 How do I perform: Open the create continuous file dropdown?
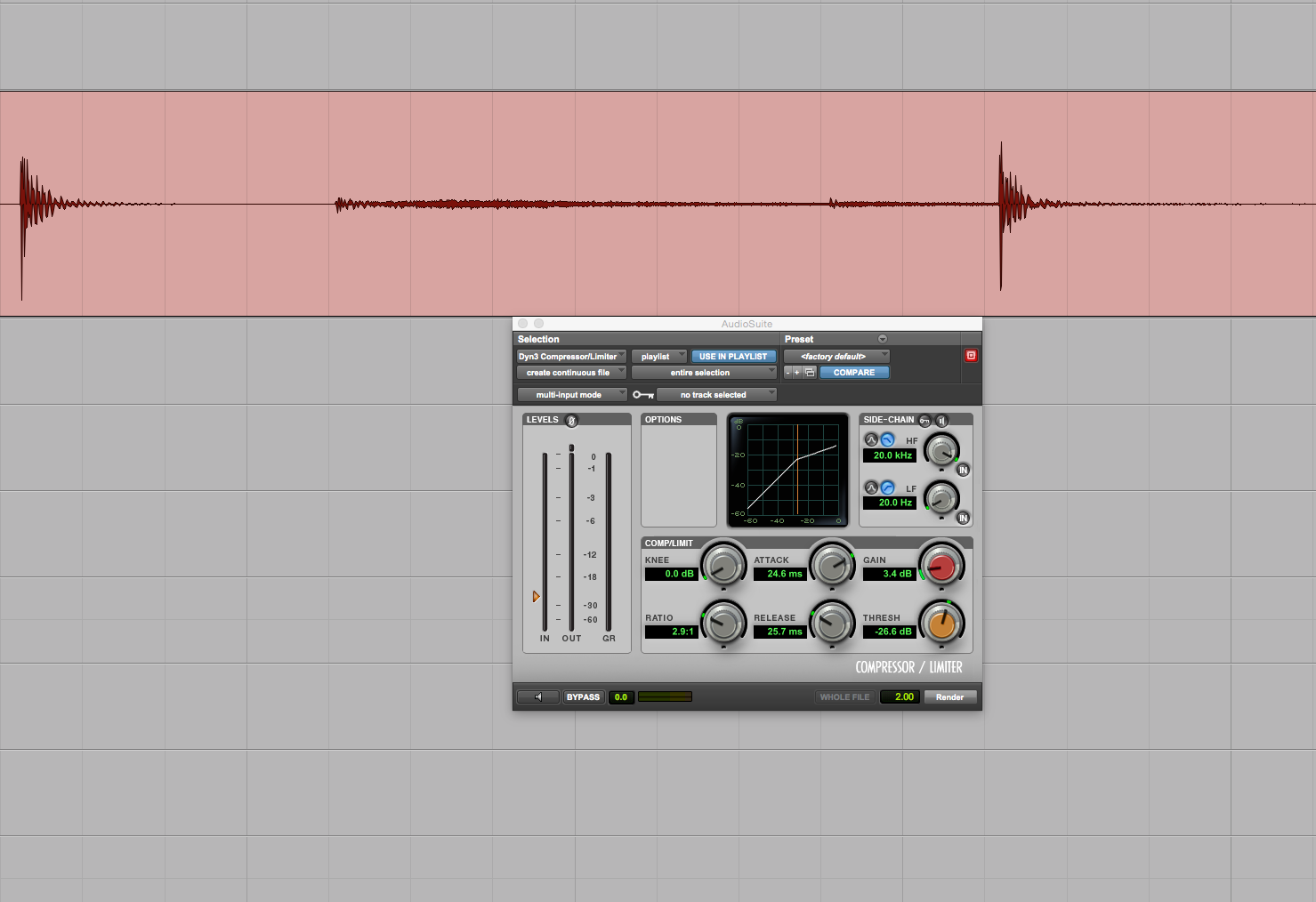(571, 373)
